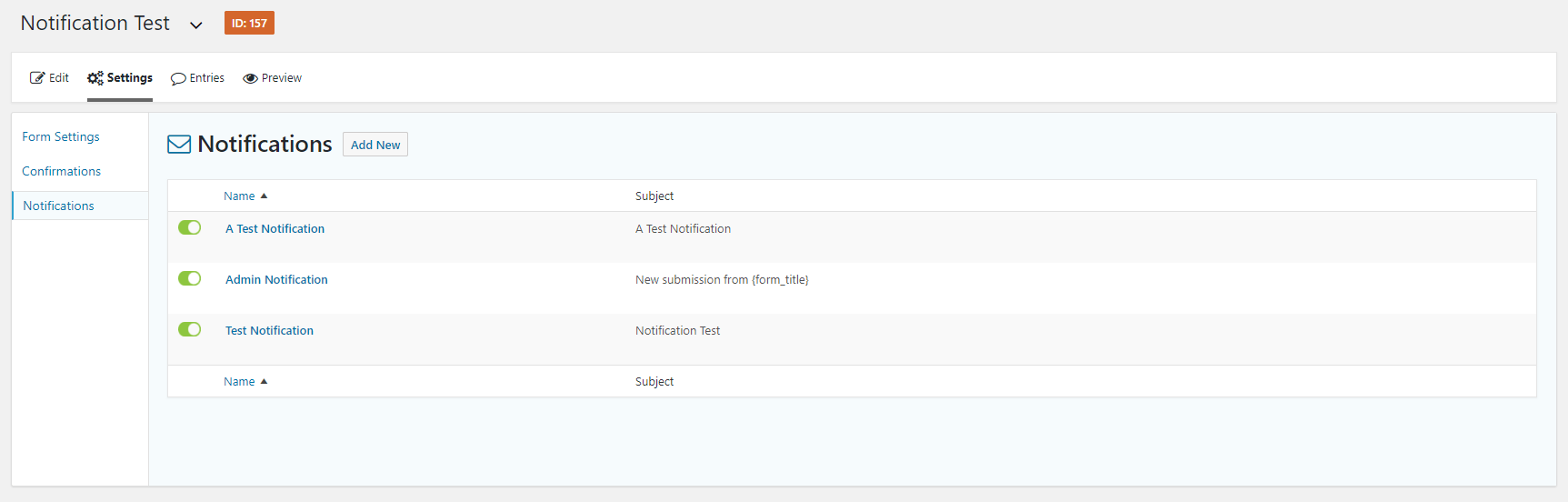This screenshot has width=1568, height=502.
Task: Open the form switcher dropdown chevron
Action: click(196, 25)
